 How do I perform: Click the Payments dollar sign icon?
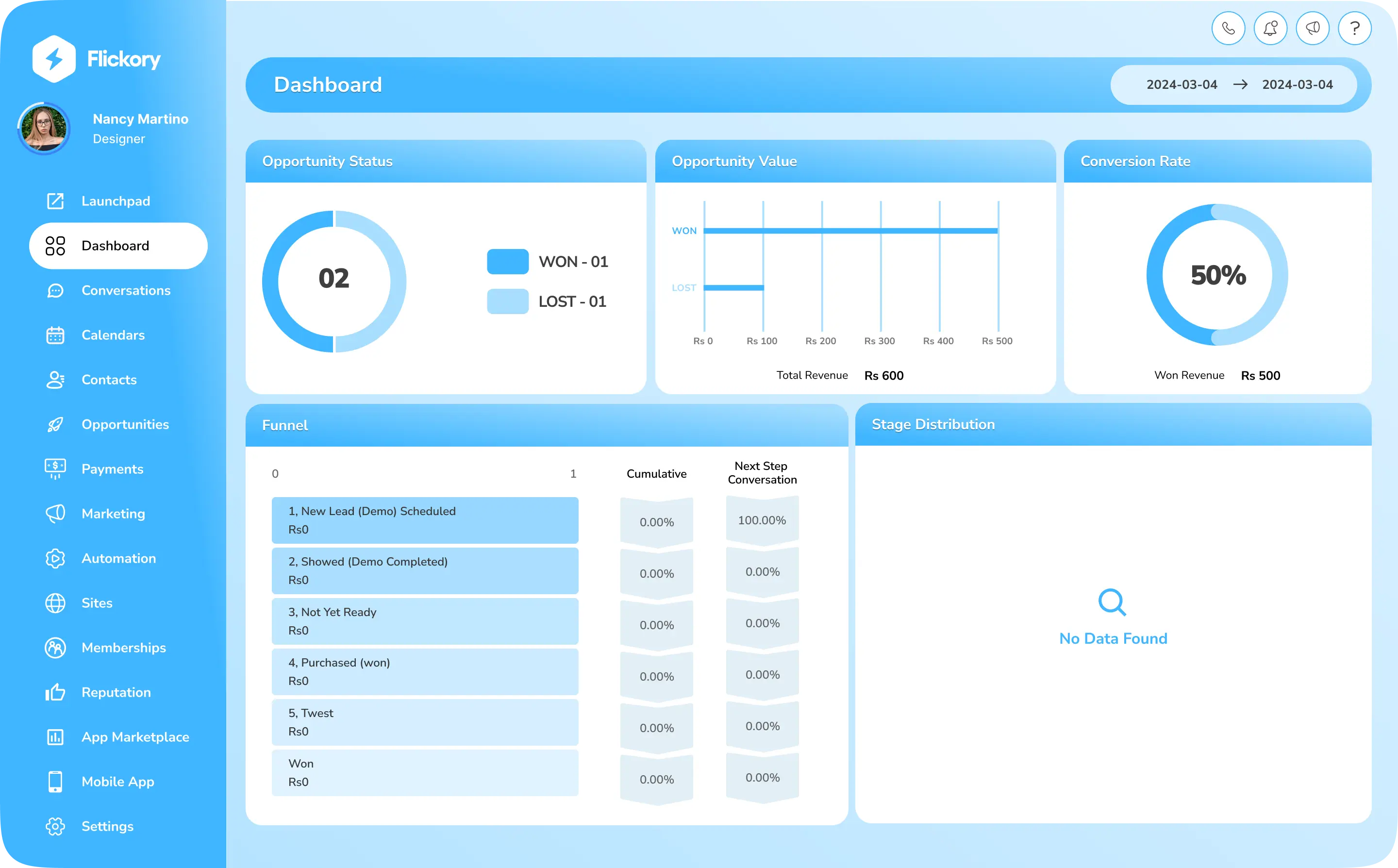coord(55,468)
